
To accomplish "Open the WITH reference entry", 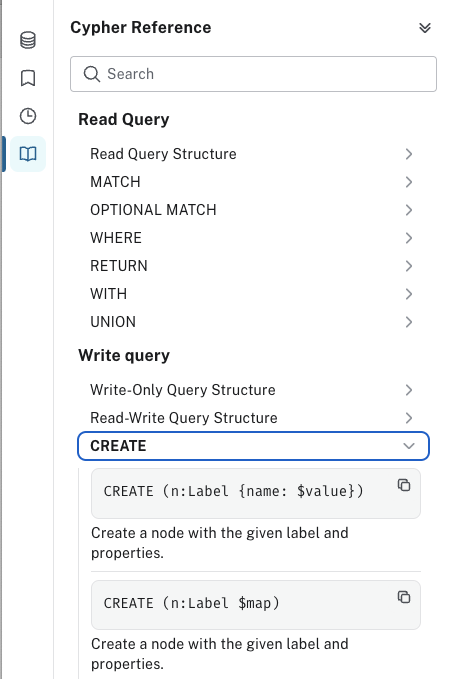I will [253, 294].
